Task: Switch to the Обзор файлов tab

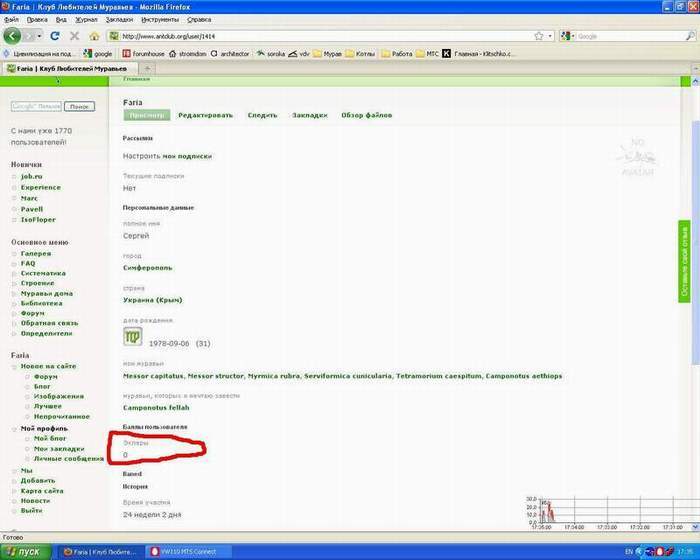Action: pyautogui.click(x=366, y=115)
